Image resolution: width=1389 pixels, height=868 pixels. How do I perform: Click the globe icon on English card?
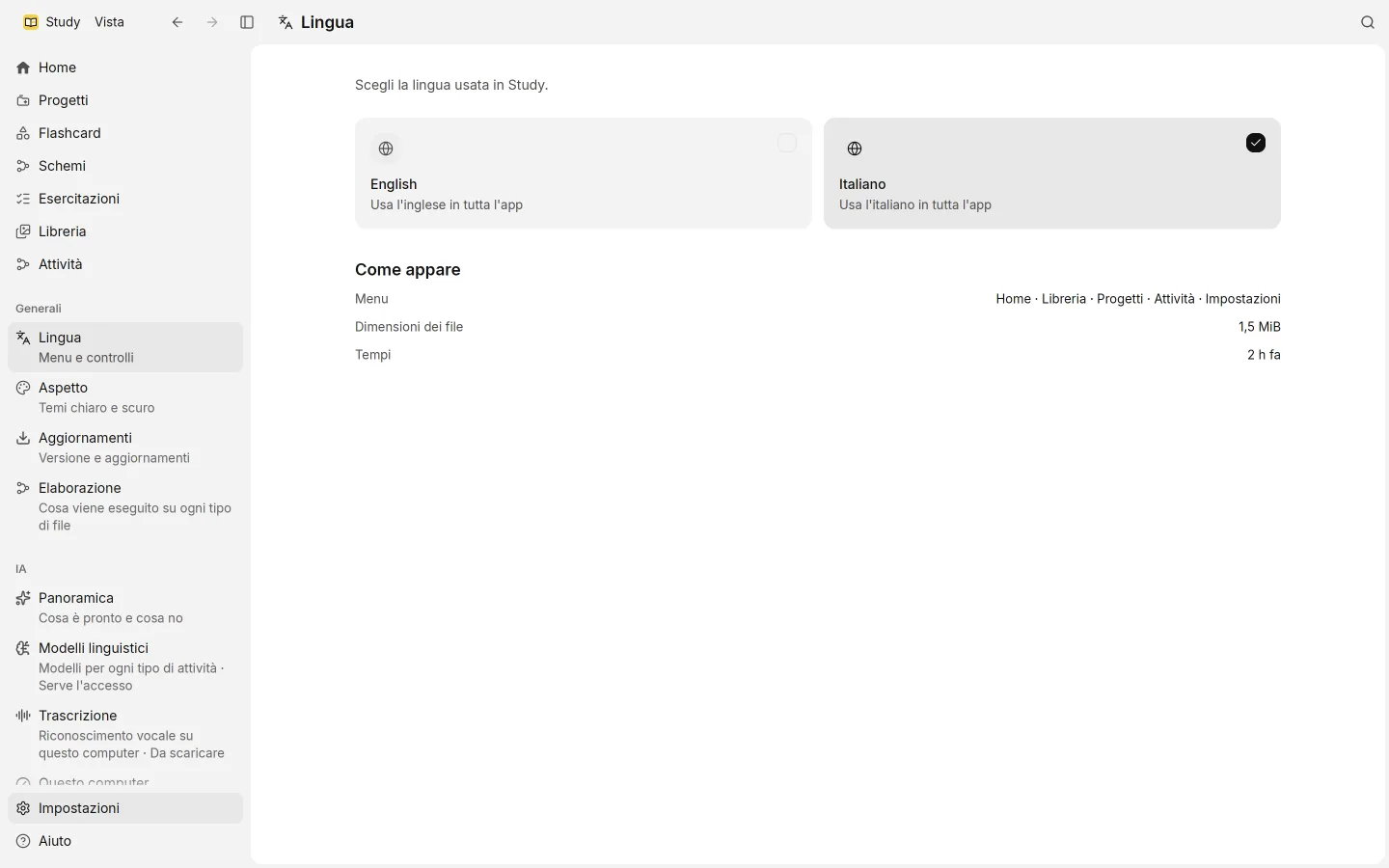pyautogui.click(x=386, y=149)
